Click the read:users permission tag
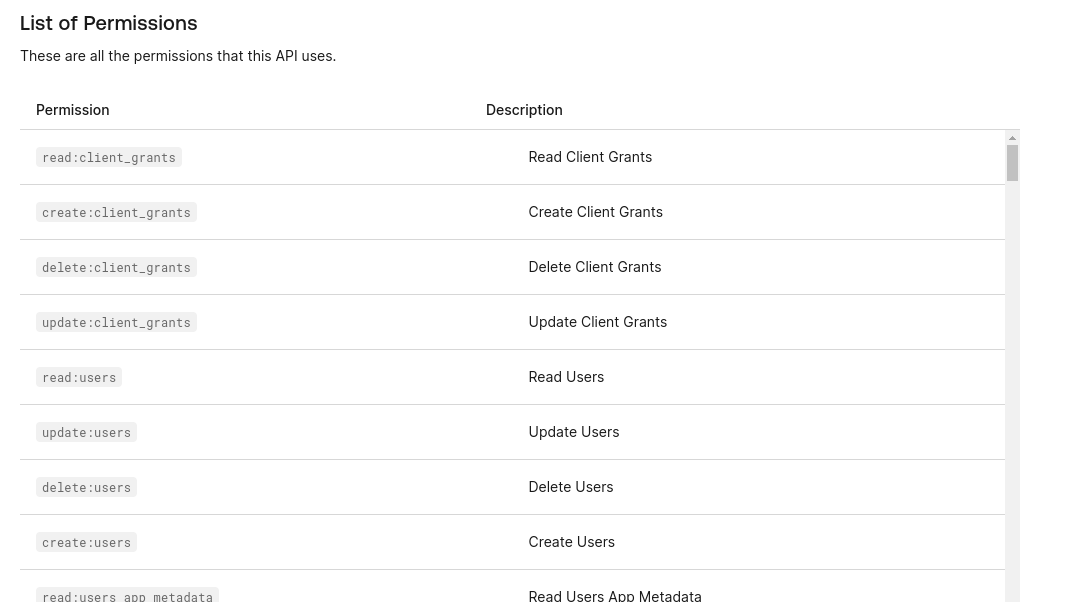The width and height of the screenshot is (1089, 602). [79, 377]
